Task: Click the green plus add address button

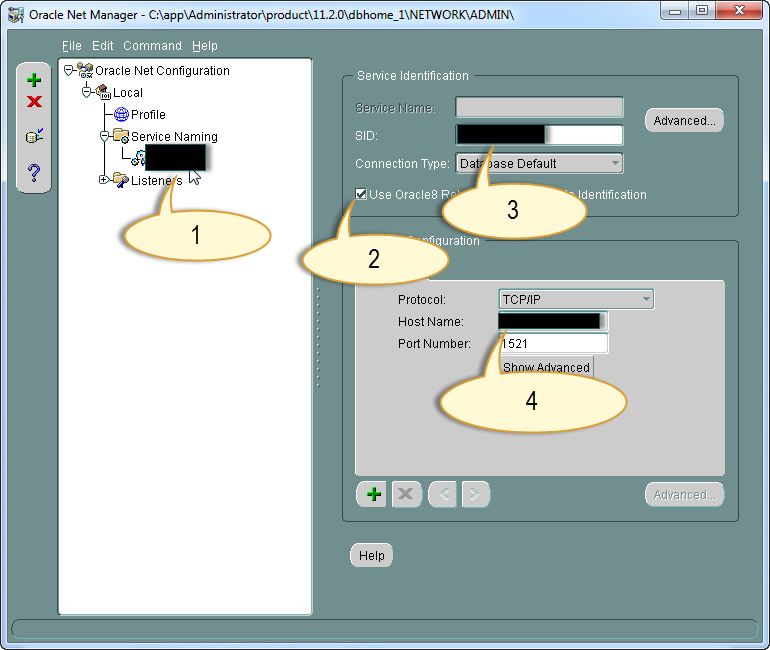Action: [373, 494]
